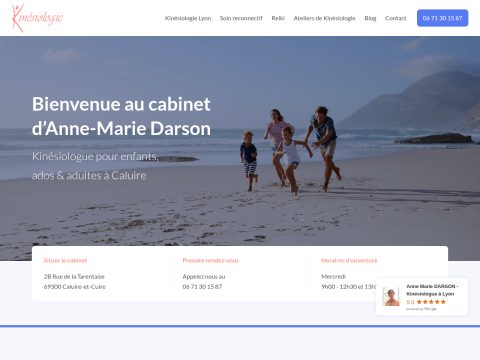
Task: Click the Mercredi opening hours text
Action: [x=333, y=276]
